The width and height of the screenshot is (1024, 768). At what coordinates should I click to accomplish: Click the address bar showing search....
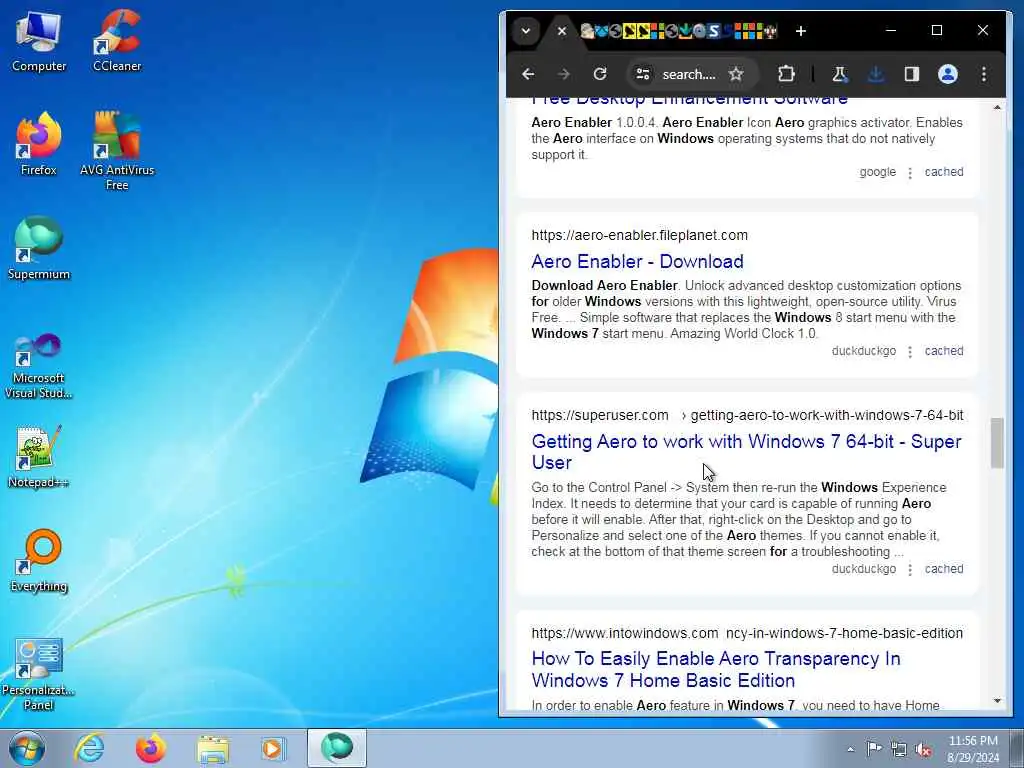point(689,74)
